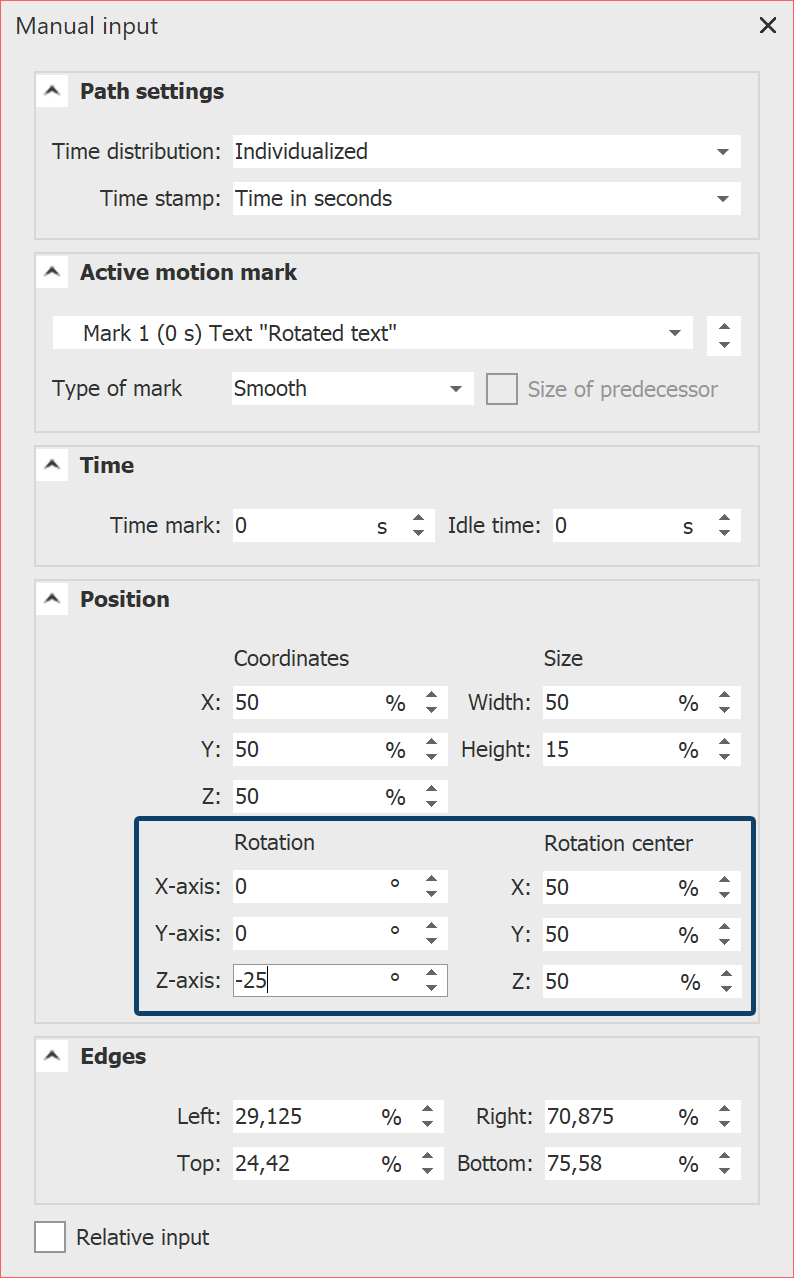This screenshot has height=1278, width=794.
Task: Decrease the Height value using its stepper
Action: (x=724, y=755)
